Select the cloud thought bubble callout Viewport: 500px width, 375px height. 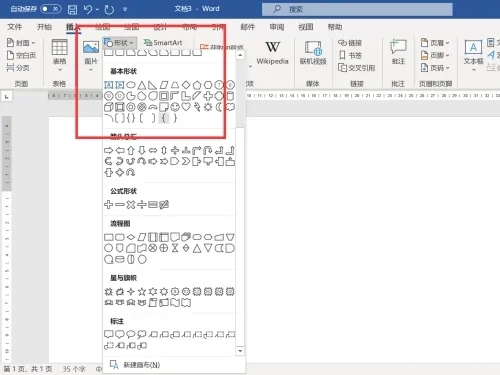(x=142, y=334)
